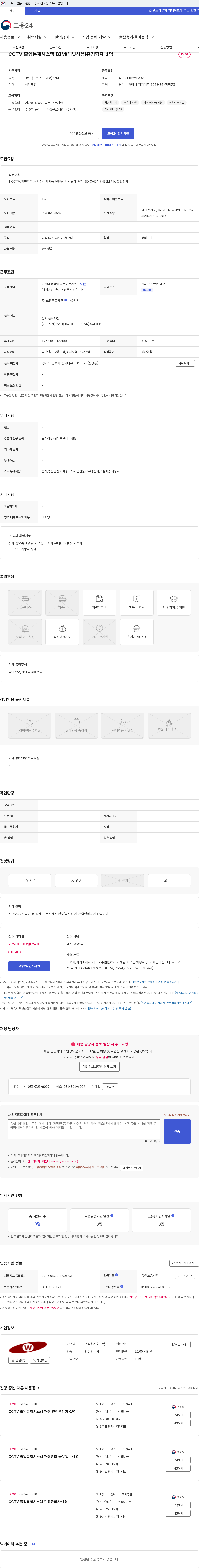Click the company W logo
Screen dimensions: 199x1568
(x=28, y=1348)
